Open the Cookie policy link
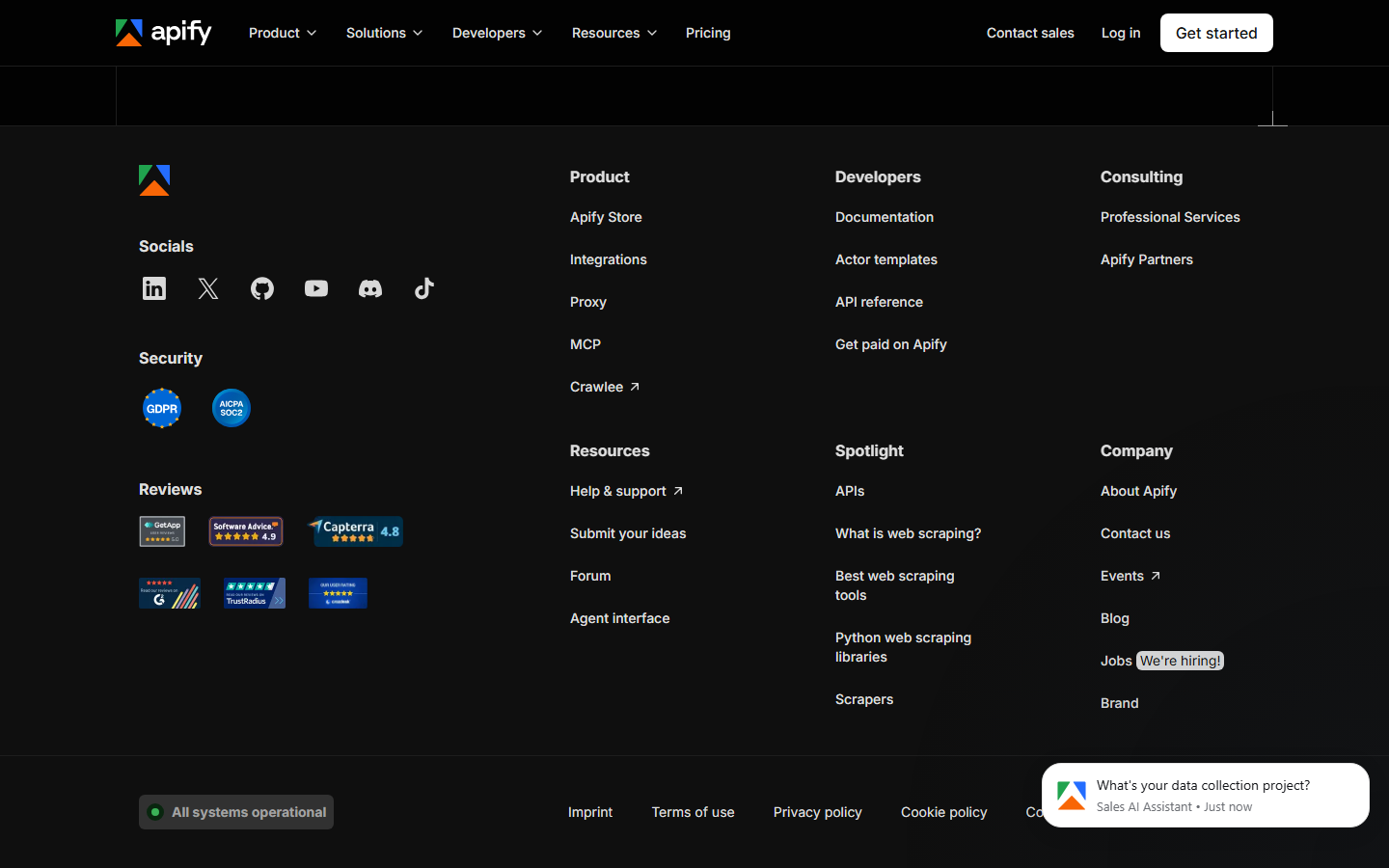This screenshot has width=1389, height=868. (944, 812)
